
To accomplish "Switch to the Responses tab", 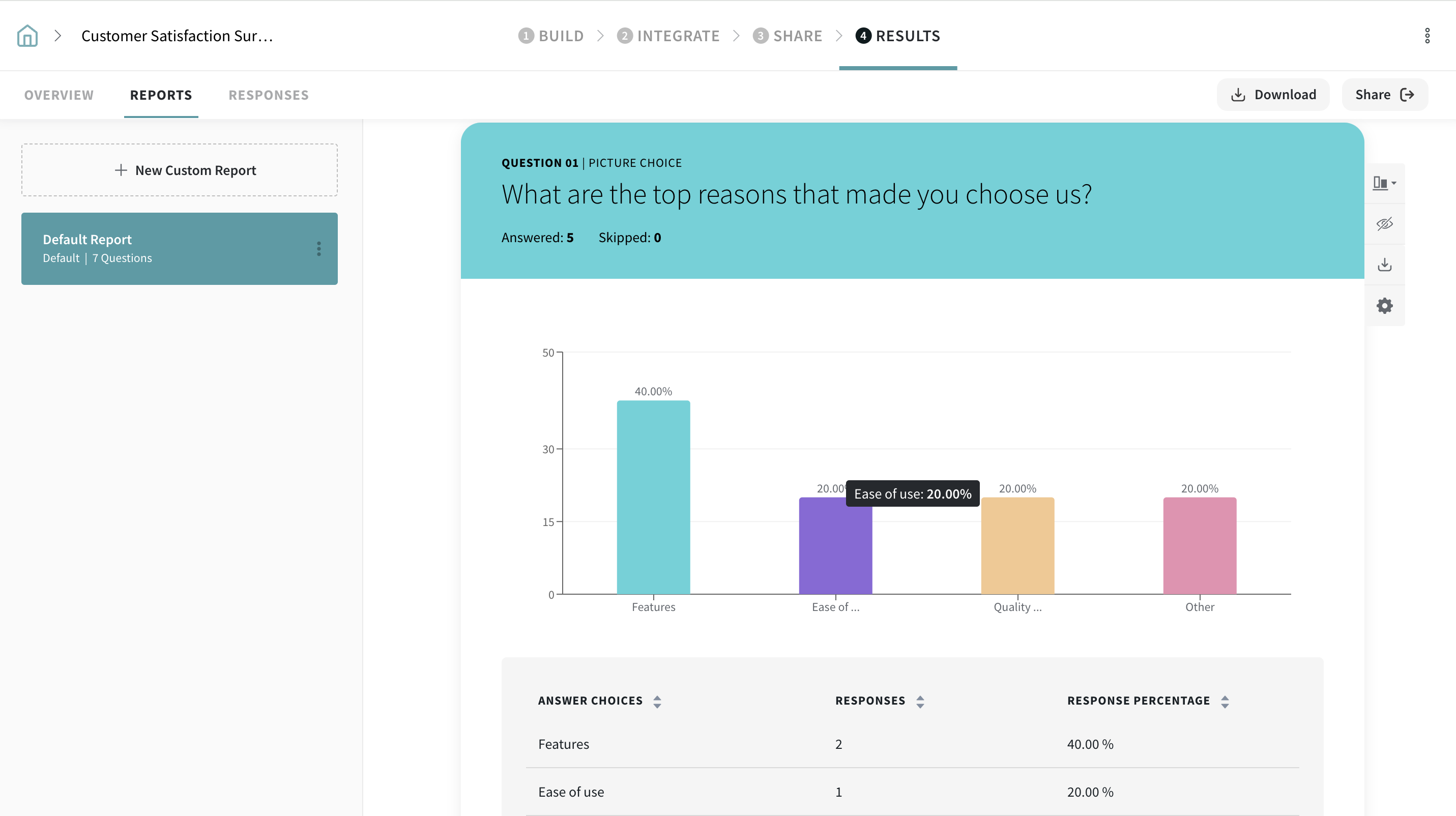I will (x=269, y=95).
